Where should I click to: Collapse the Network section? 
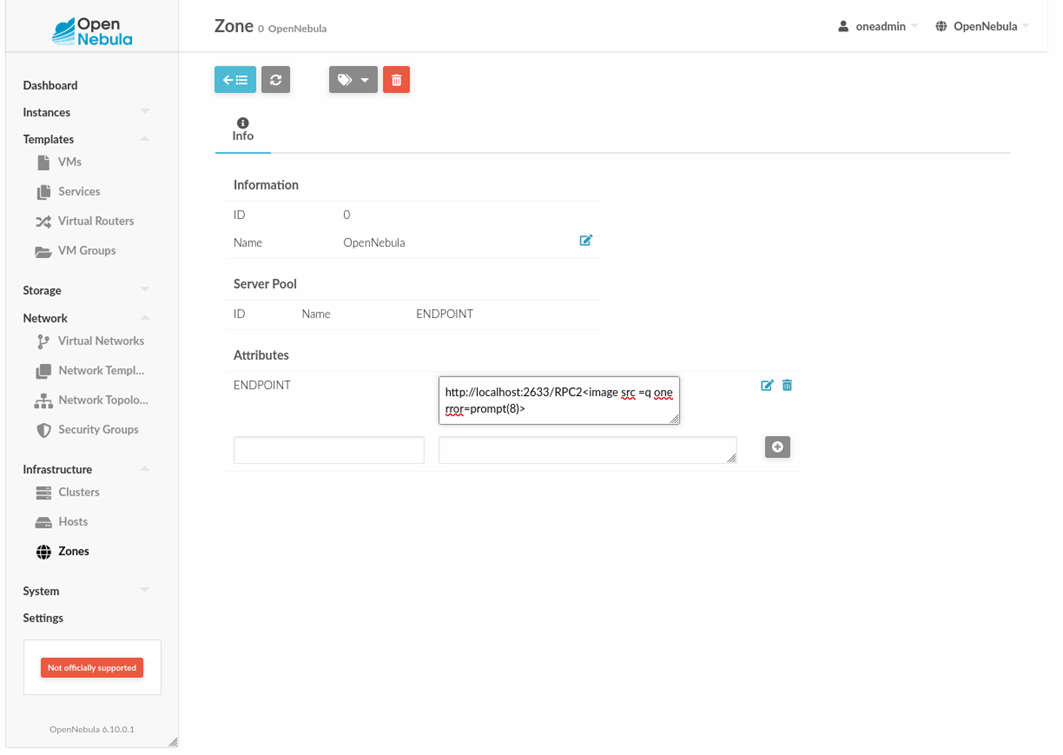[x=86, y=318]
